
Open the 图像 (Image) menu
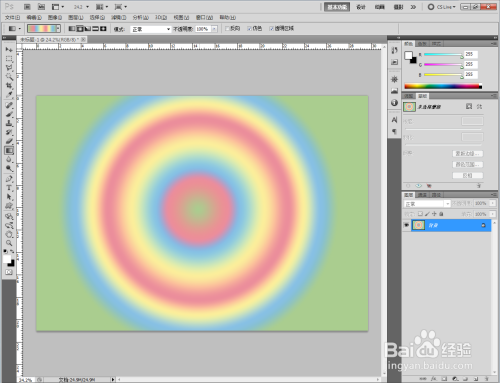click(55, 17)
